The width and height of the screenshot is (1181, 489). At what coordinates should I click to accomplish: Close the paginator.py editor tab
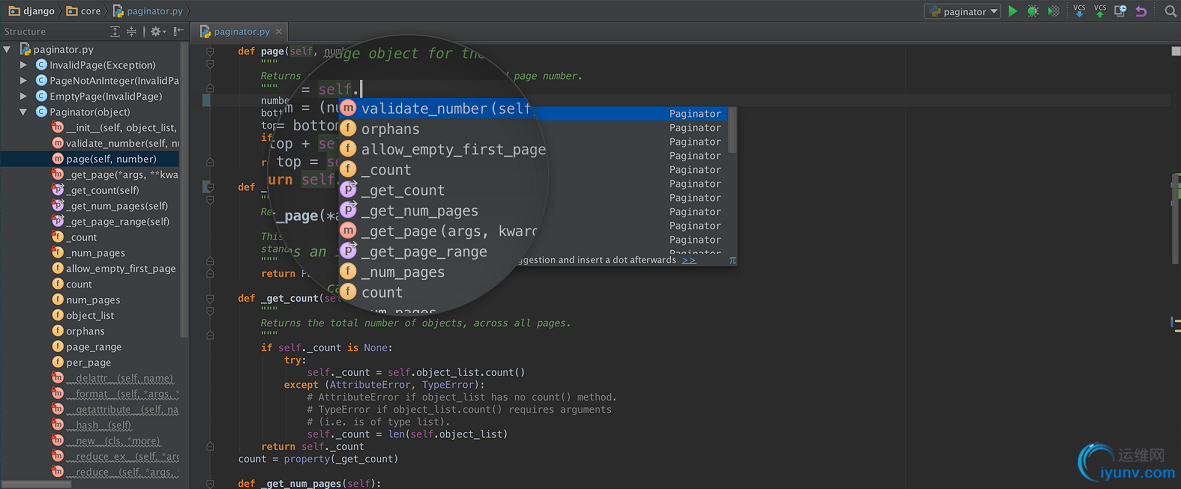[x=279, y=32]
